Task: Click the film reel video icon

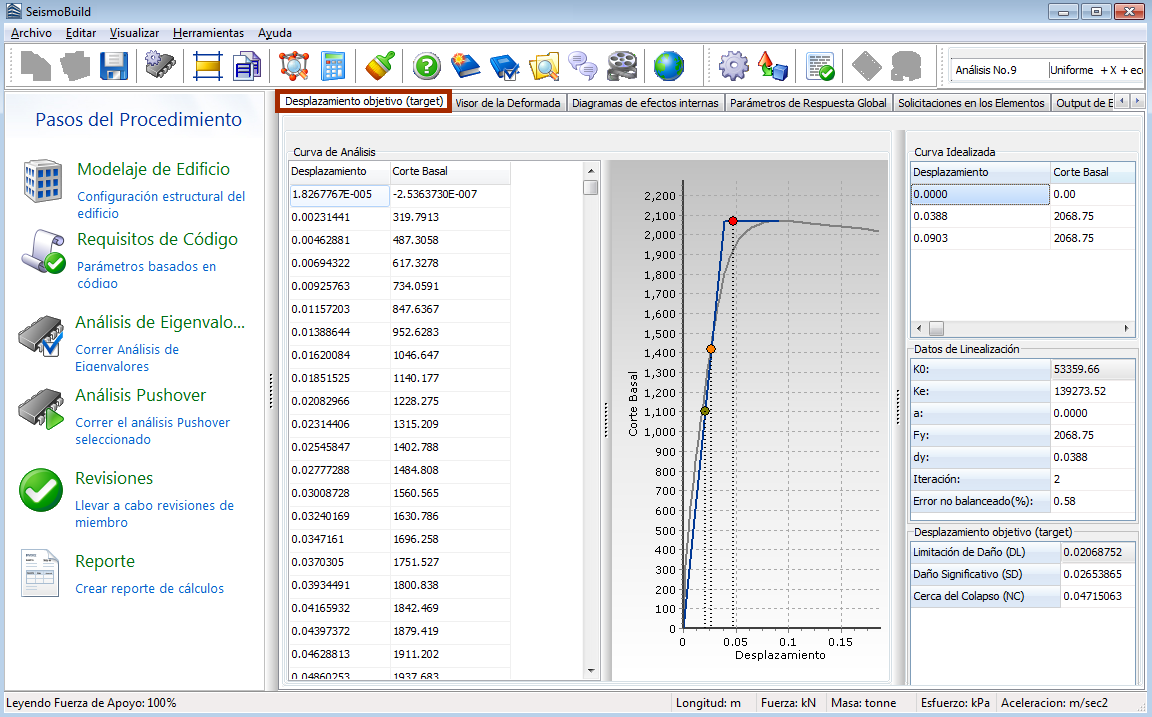Action: coord(621,67)
